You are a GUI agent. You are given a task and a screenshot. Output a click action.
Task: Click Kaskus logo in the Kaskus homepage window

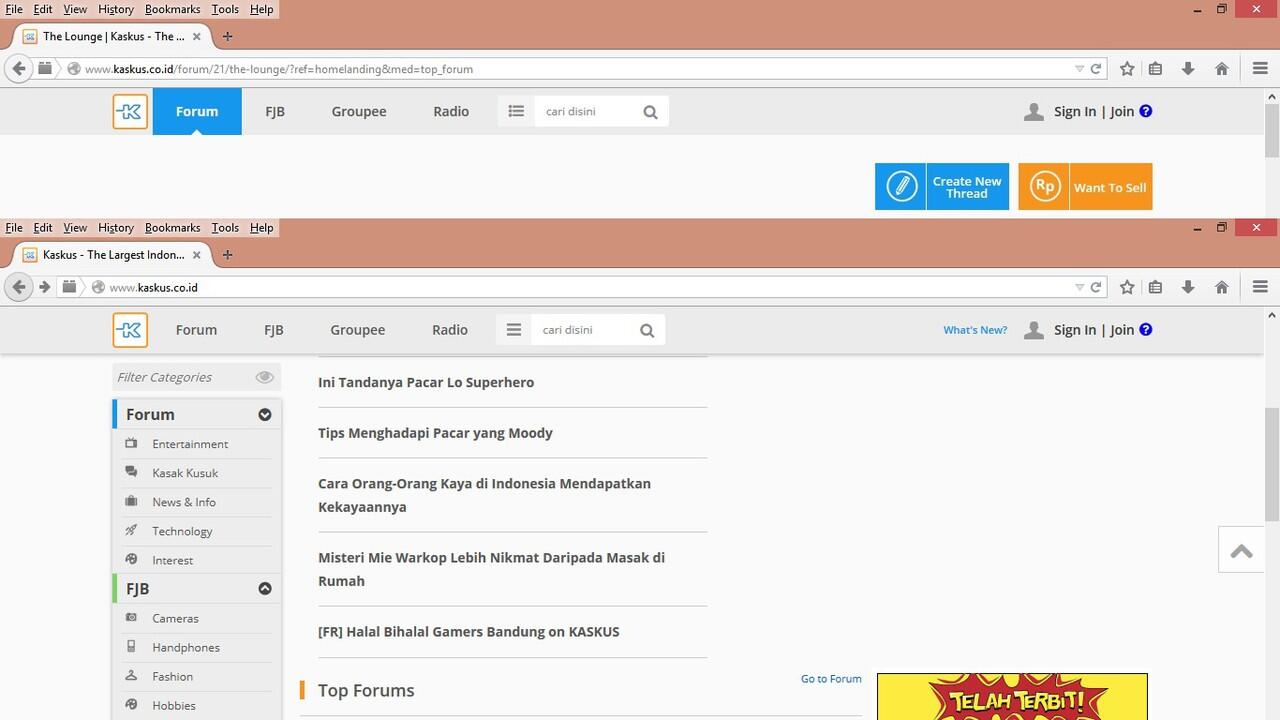coord(130,330)
